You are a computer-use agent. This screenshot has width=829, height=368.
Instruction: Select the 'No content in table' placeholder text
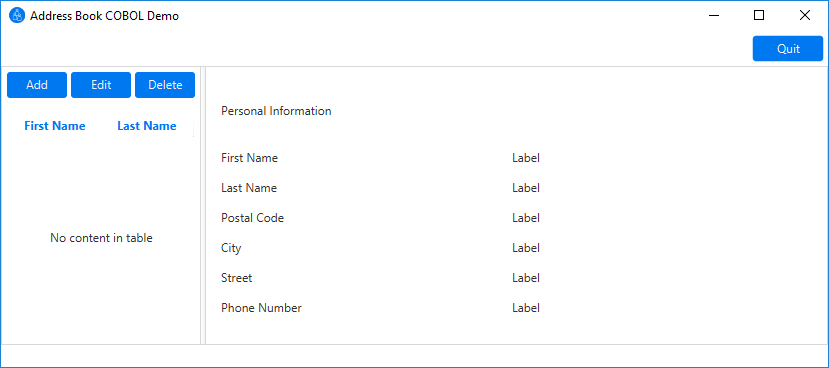click(x=102, y=238)
